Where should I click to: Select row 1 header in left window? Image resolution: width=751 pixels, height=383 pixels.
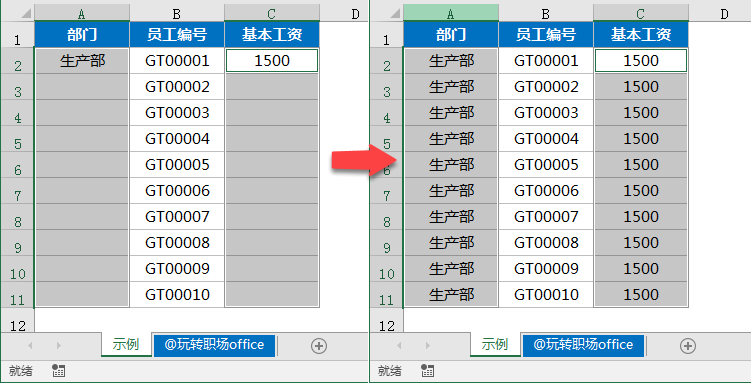click(18, 35)
